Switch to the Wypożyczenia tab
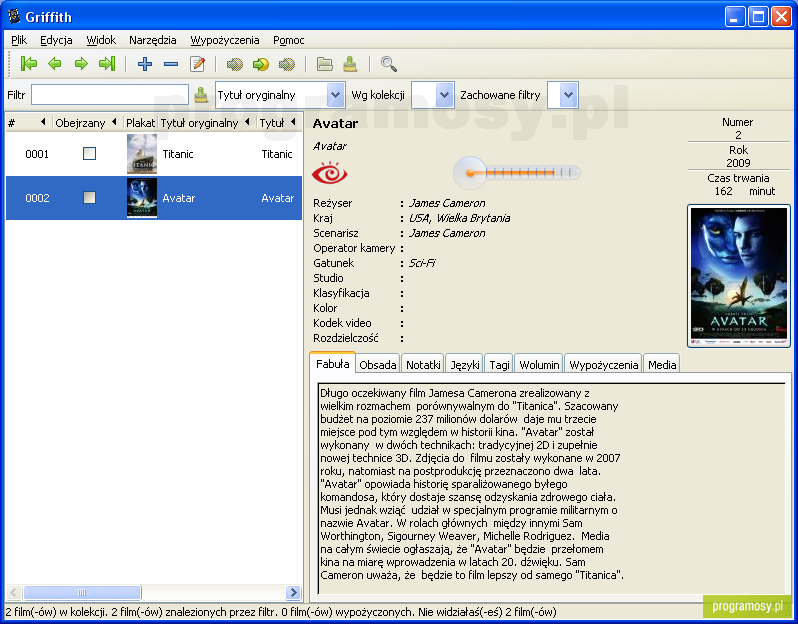798x624 pixels. click(x=604, y=365)
